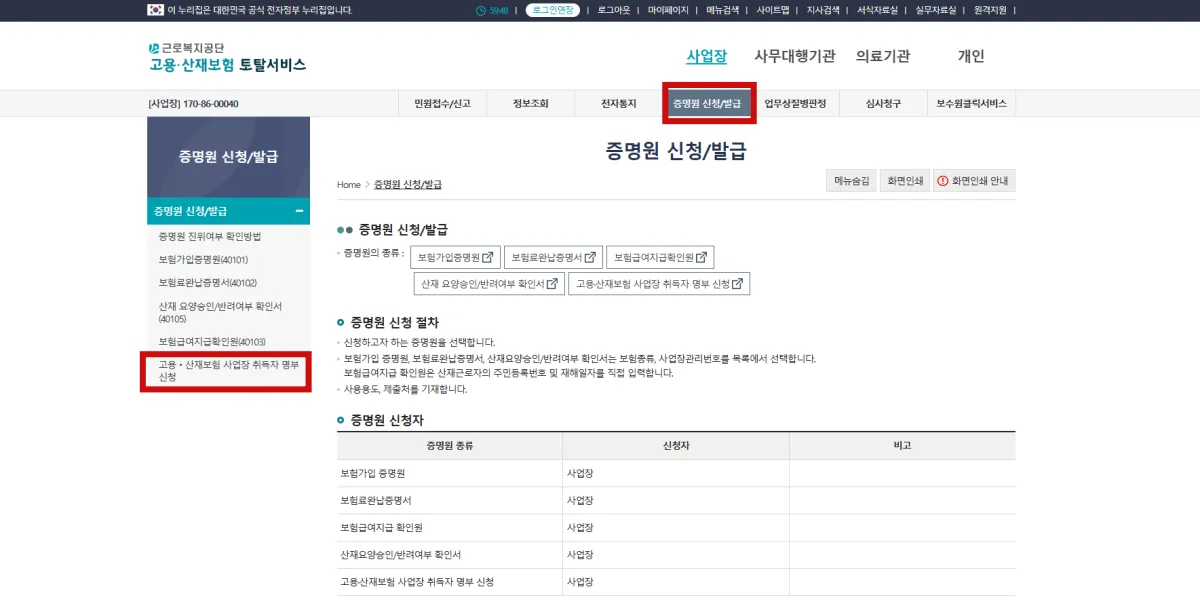Click the 보험가입 증명원 table cell
This screenshot has height=606, width=1200.
tap(450, 473)
